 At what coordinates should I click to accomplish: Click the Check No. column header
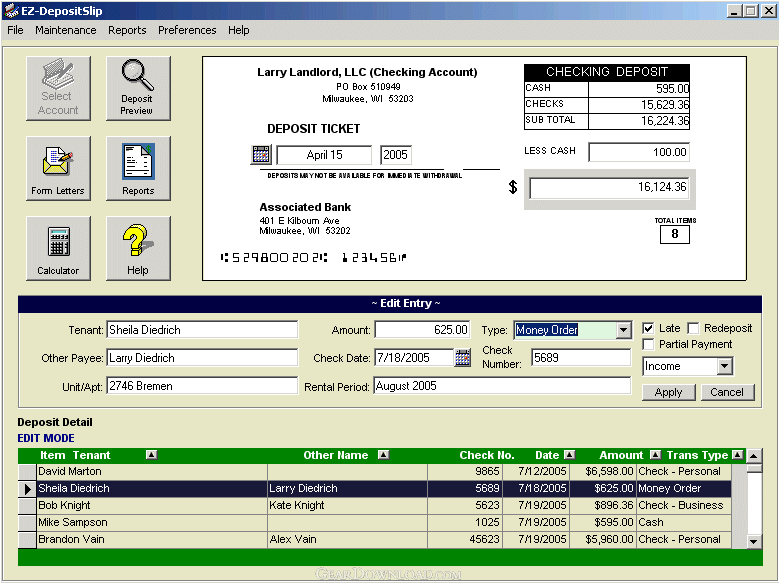point(486,455)
